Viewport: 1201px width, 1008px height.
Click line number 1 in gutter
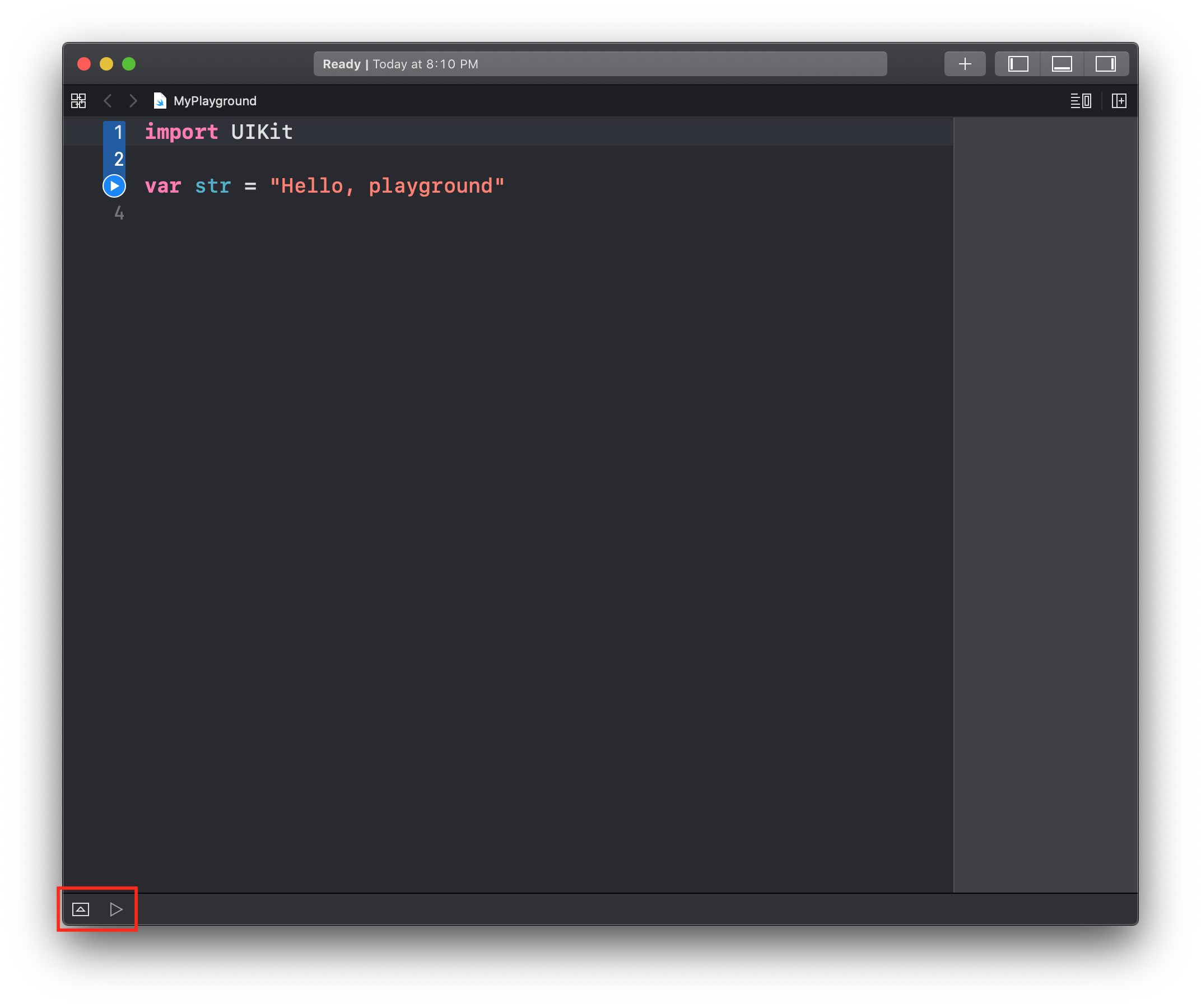118,132
